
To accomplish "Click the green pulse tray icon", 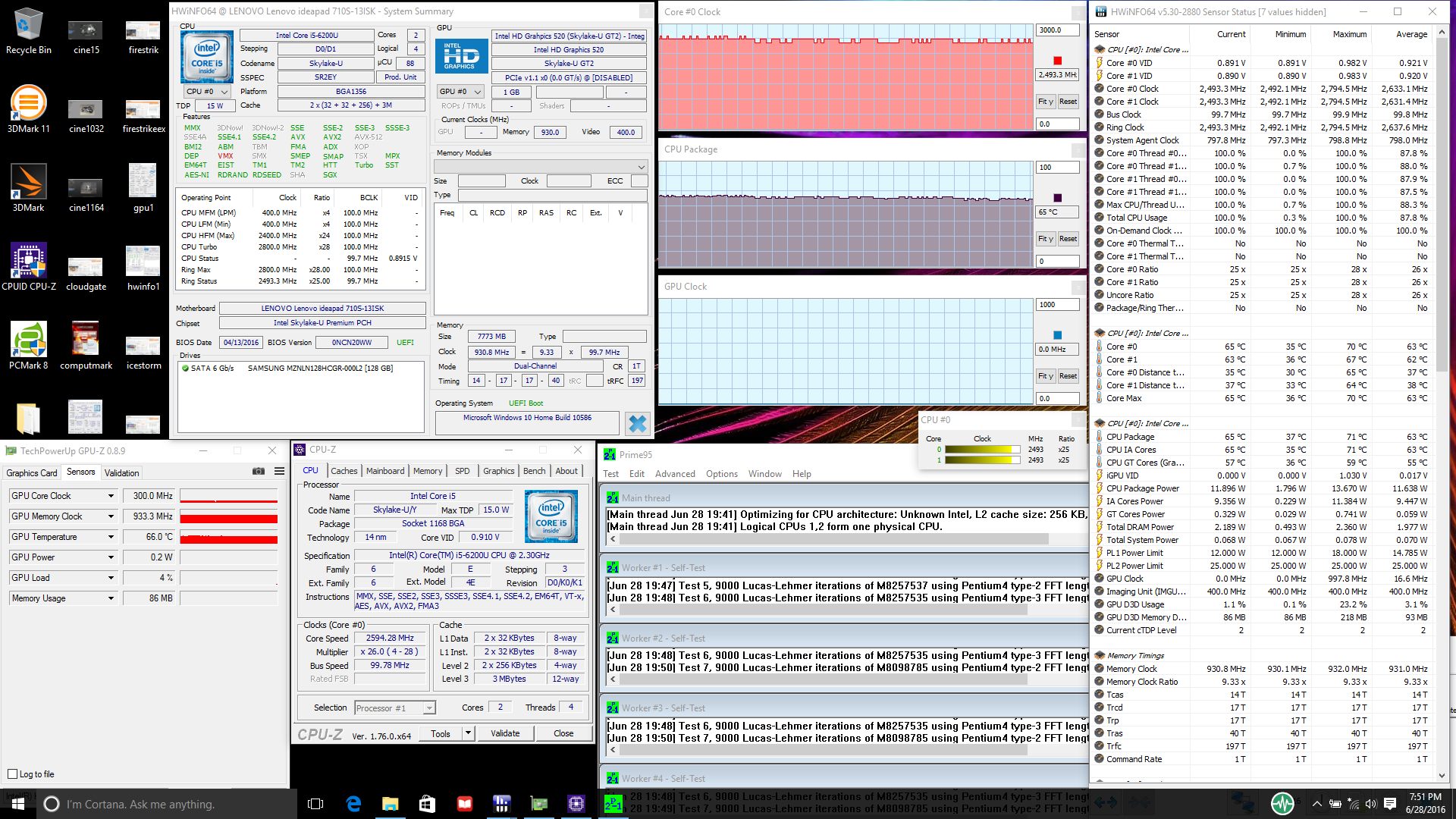I will point(1282,804).
